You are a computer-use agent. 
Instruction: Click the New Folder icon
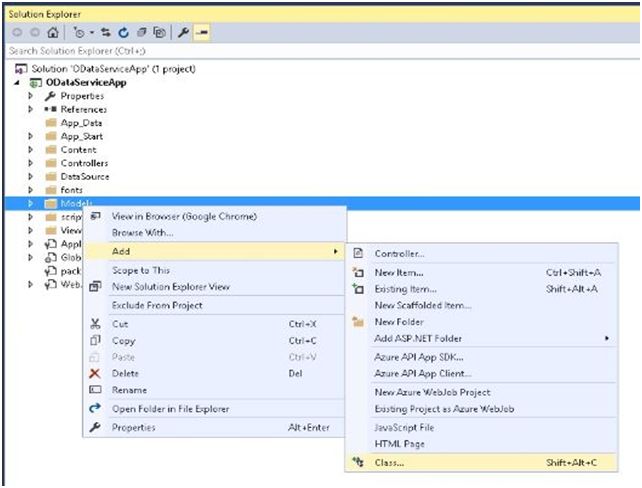[358, 322]
